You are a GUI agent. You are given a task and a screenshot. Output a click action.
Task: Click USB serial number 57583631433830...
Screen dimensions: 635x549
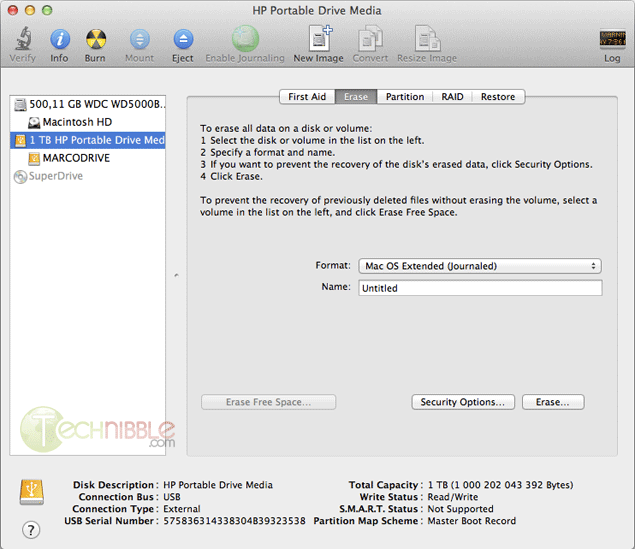234,521
